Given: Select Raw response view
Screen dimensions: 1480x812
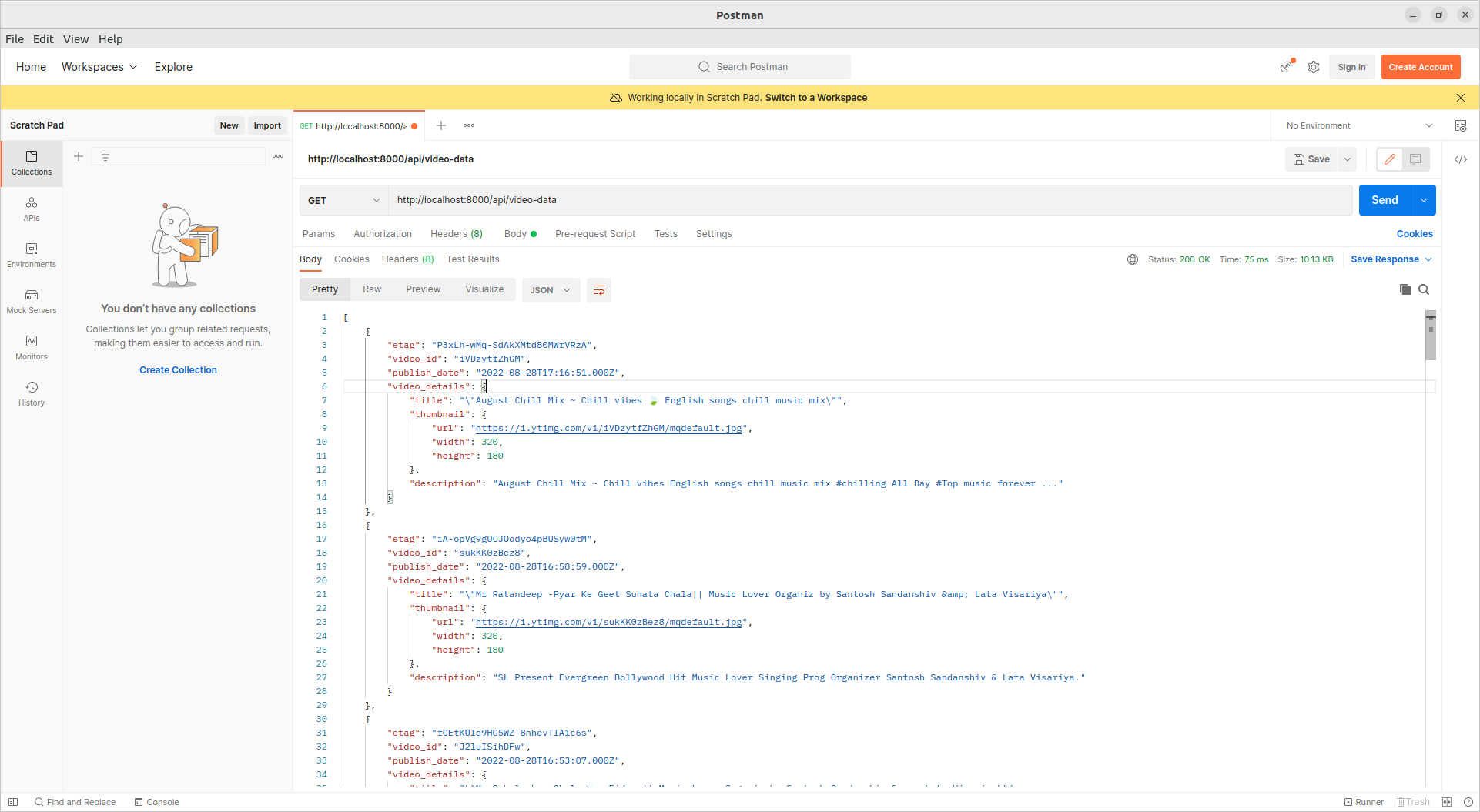Looking at the screenshot, I should (372, 289).
